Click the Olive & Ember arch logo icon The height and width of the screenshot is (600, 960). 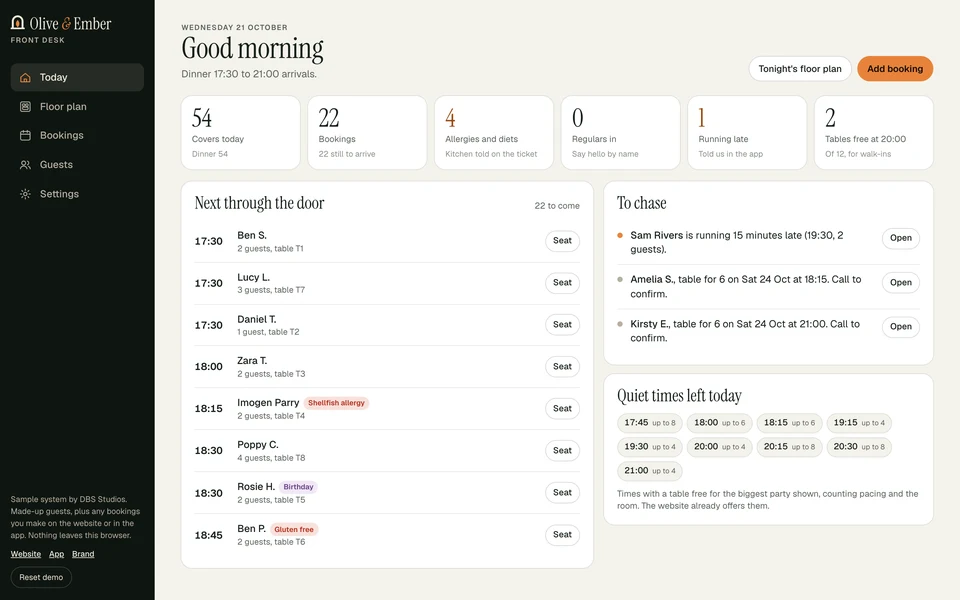coord(18,23)
